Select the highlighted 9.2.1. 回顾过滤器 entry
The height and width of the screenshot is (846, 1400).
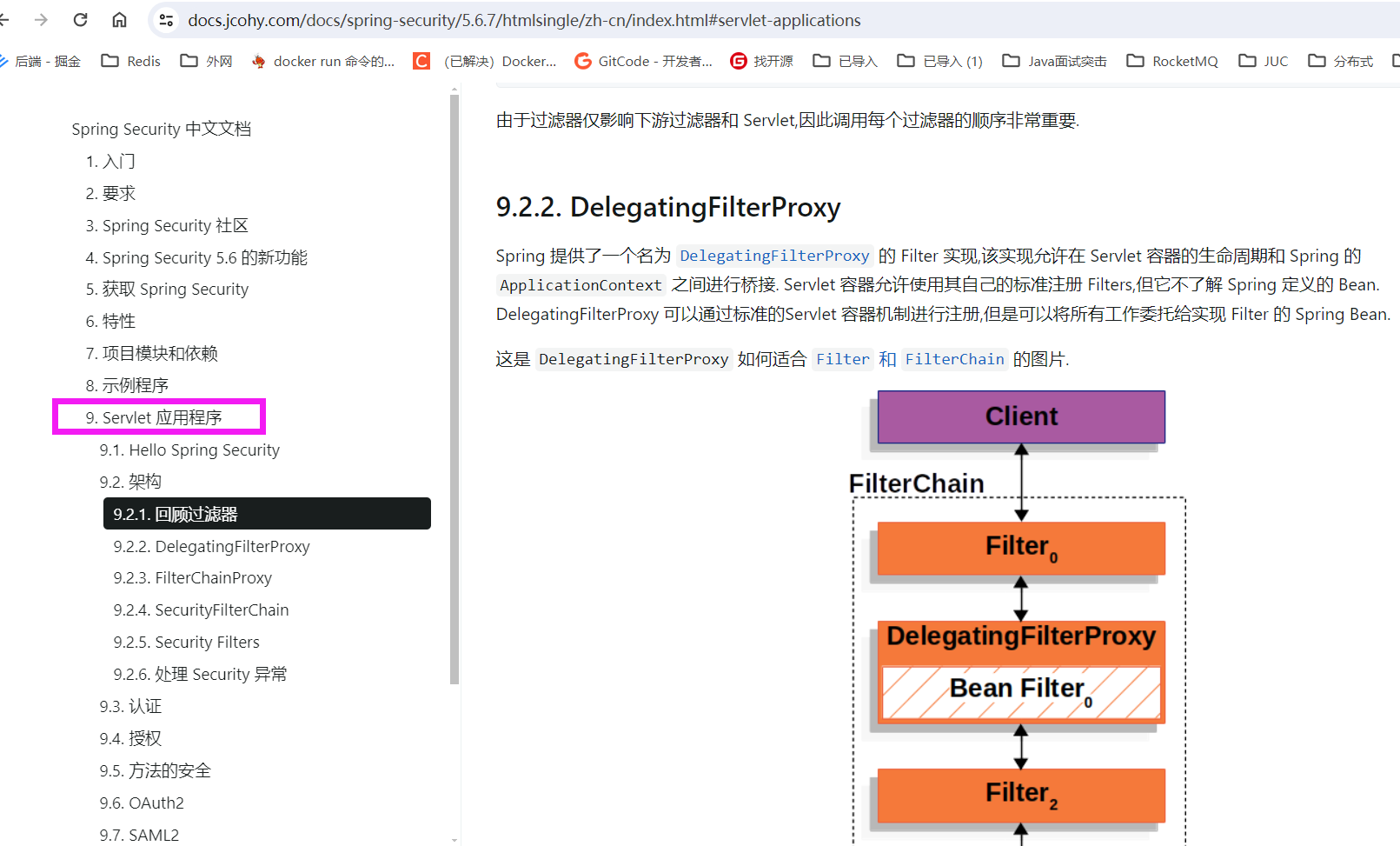(176, 514)
